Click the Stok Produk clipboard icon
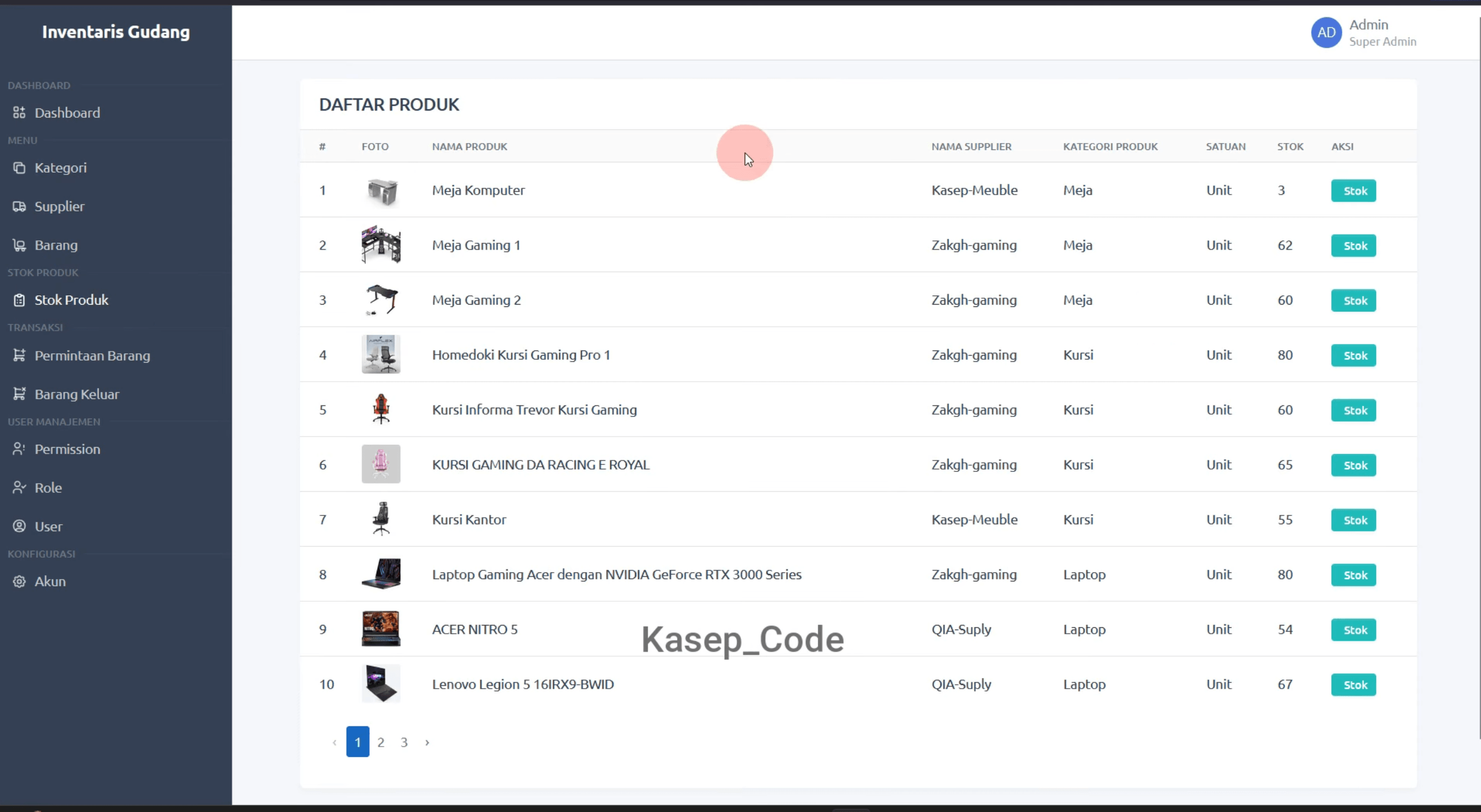 pyautogui.click(x=19, y=300)
